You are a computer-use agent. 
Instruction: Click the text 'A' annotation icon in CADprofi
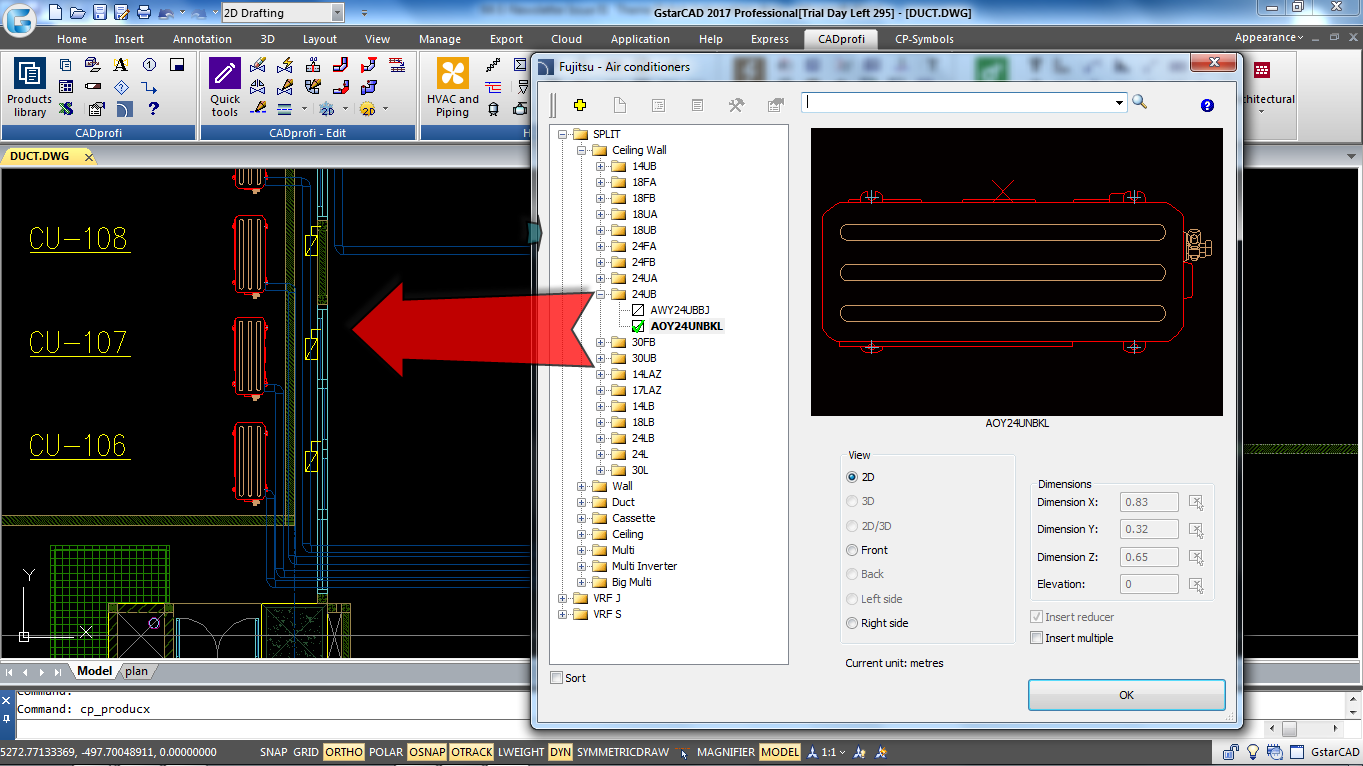pyautogui.click(x=121, y=64)
